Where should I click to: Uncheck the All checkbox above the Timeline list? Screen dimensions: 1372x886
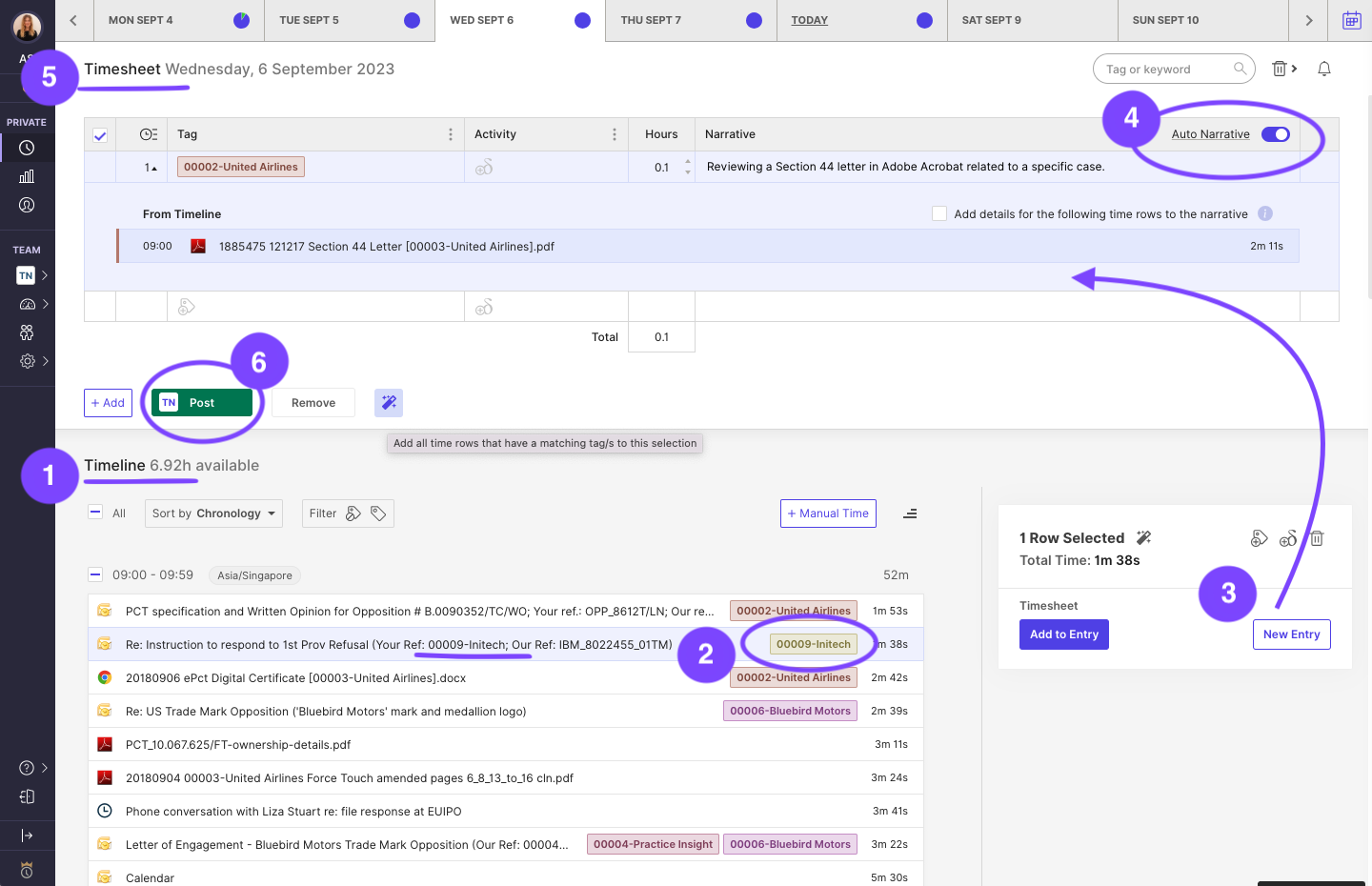[x=95, y=513]
